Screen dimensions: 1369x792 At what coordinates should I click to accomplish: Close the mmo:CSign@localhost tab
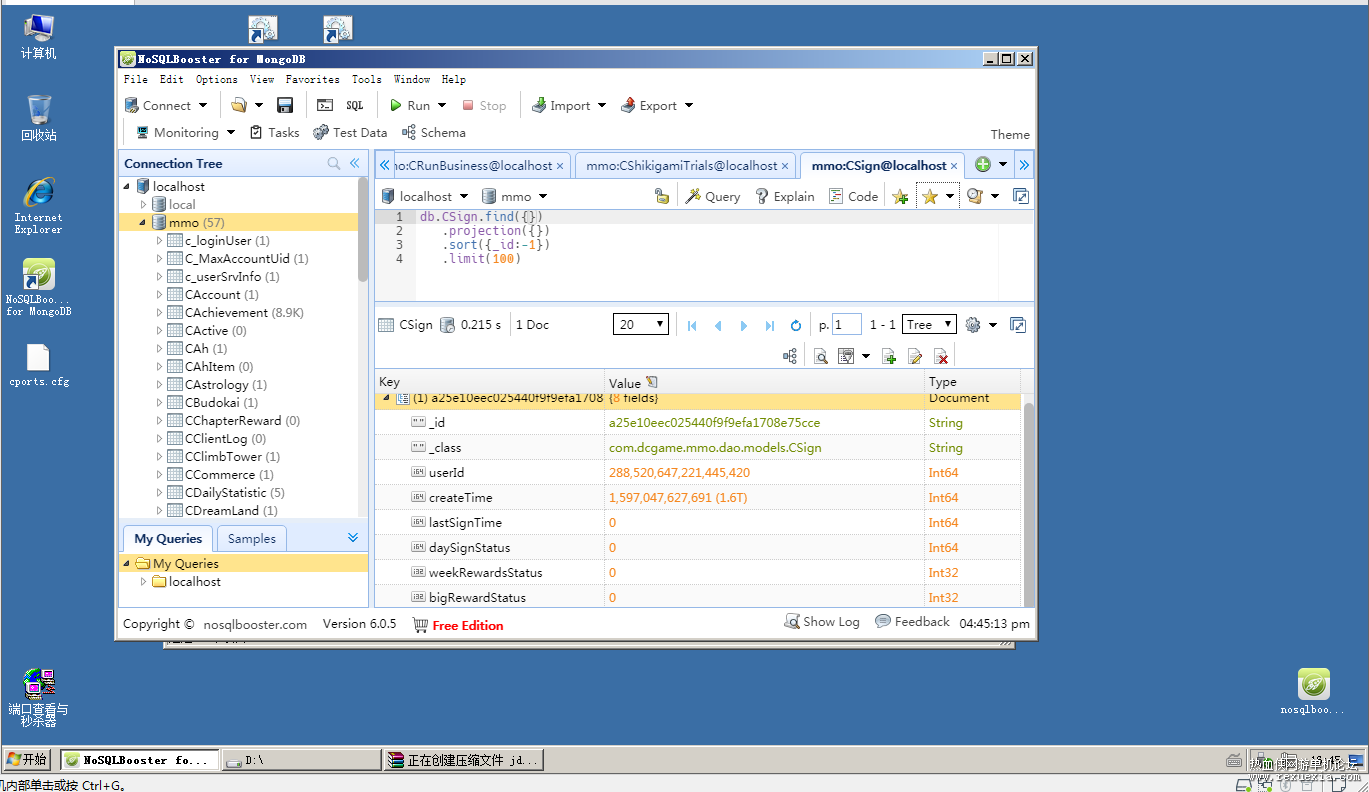pos(955,166)
